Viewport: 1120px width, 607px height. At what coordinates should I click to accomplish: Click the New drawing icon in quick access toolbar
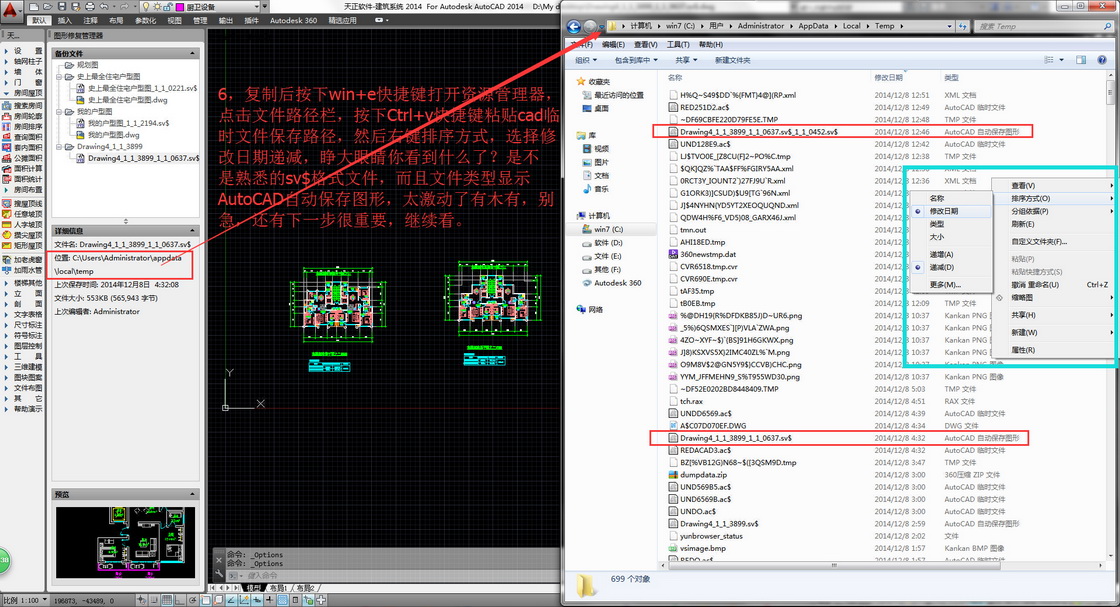pos(34,6)
